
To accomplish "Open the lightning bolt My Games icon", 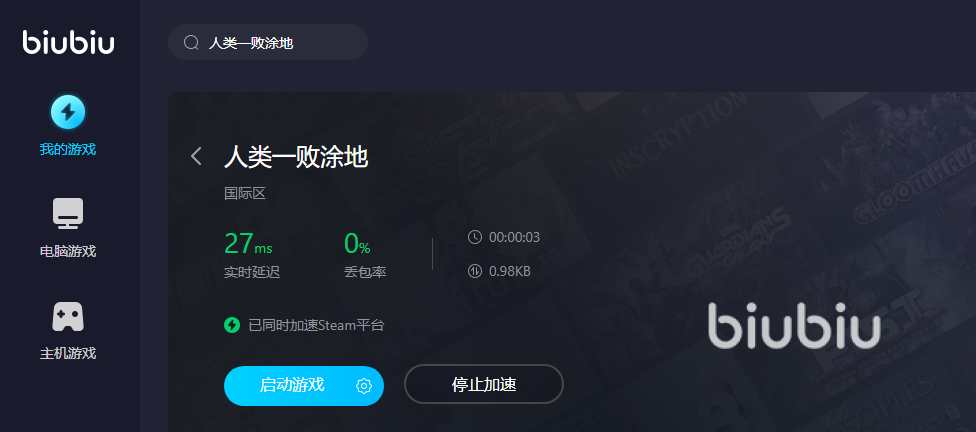I will 68,112.
